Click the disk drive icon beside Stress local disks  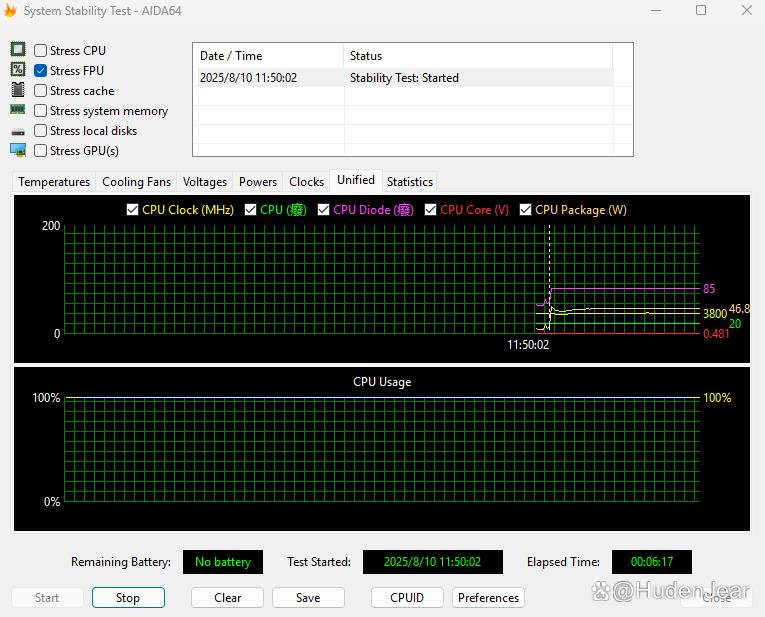click(x=18, y=131)
